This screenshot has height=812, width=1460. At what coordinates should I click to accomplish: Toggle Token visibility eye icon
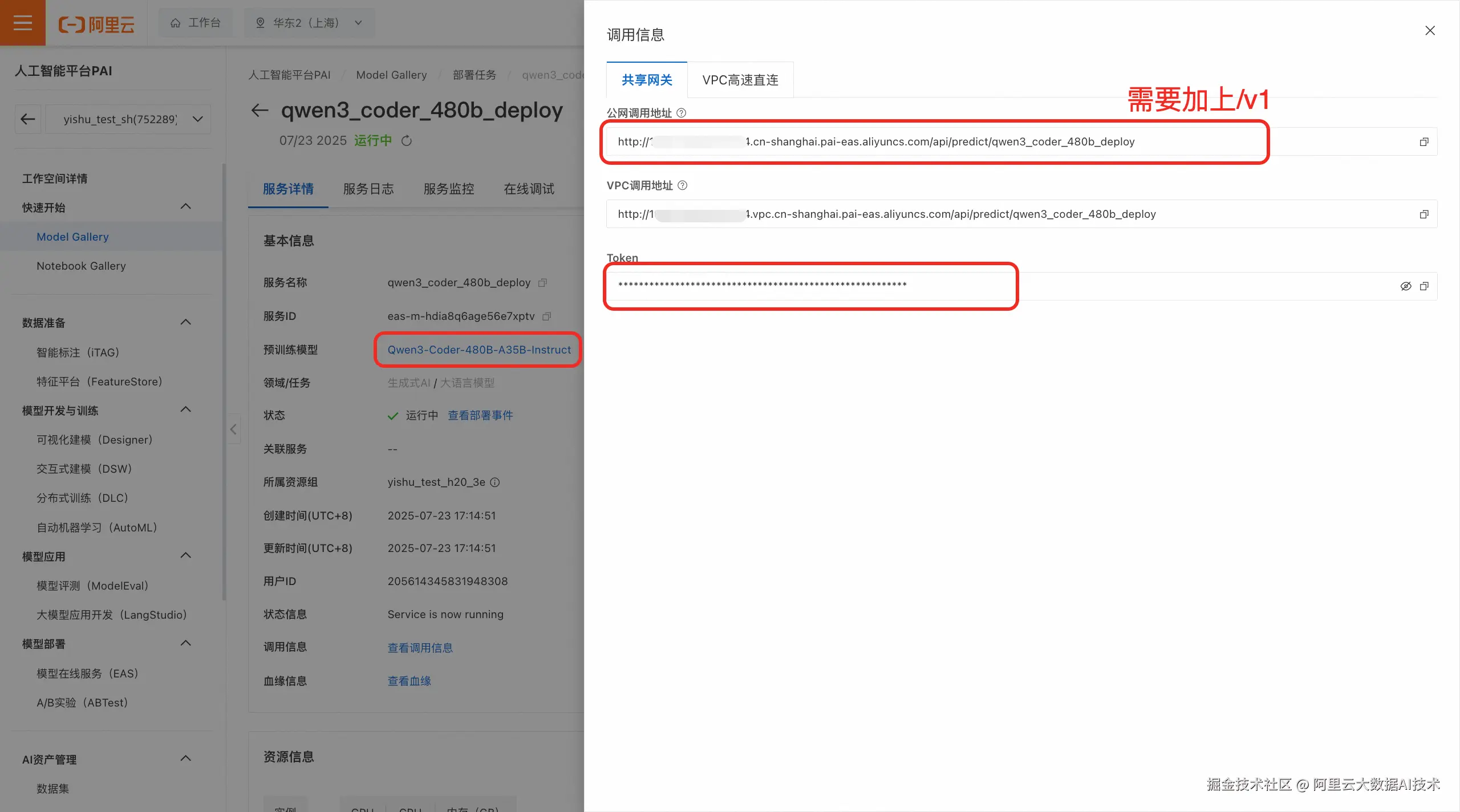click(x=1406, y=286)
